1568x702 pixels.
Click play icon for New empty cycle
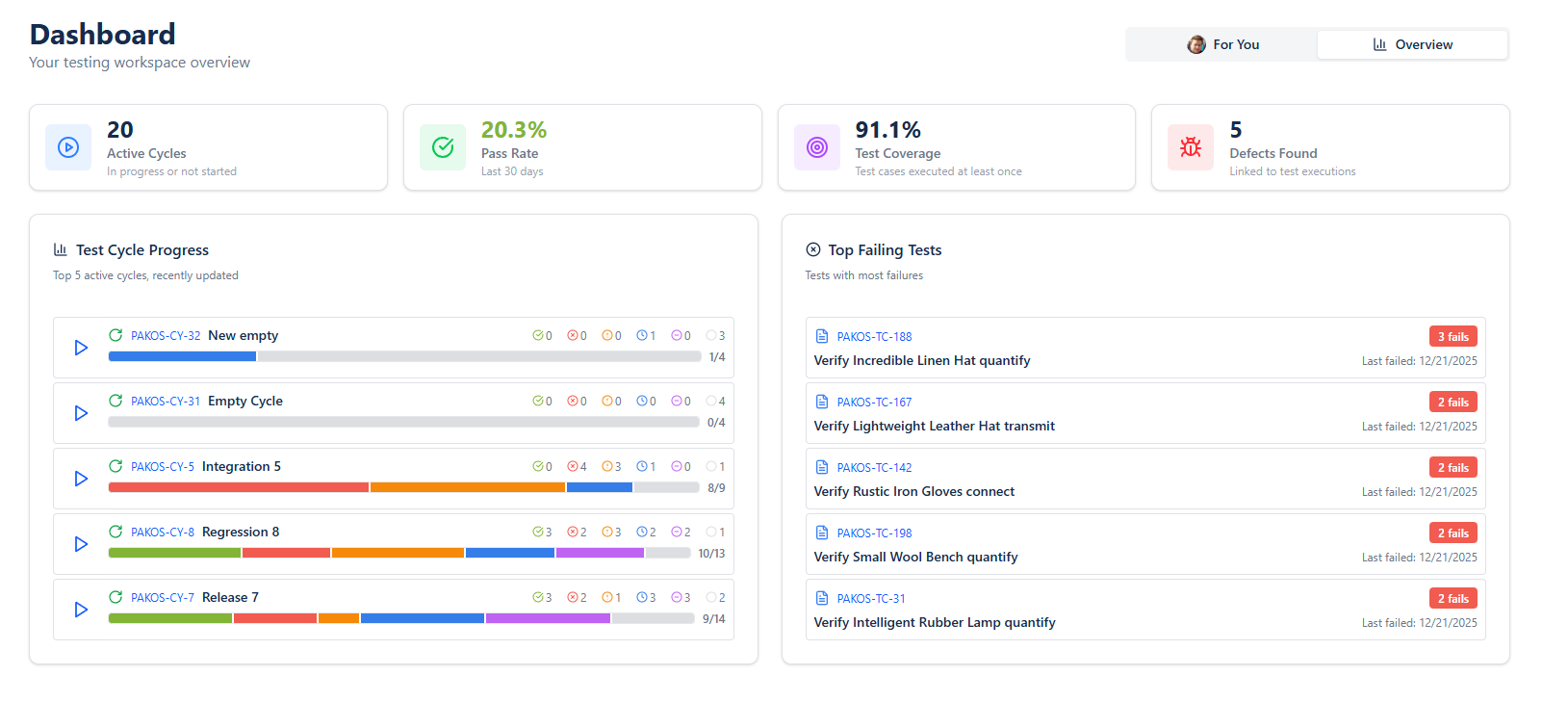(81, 348)
